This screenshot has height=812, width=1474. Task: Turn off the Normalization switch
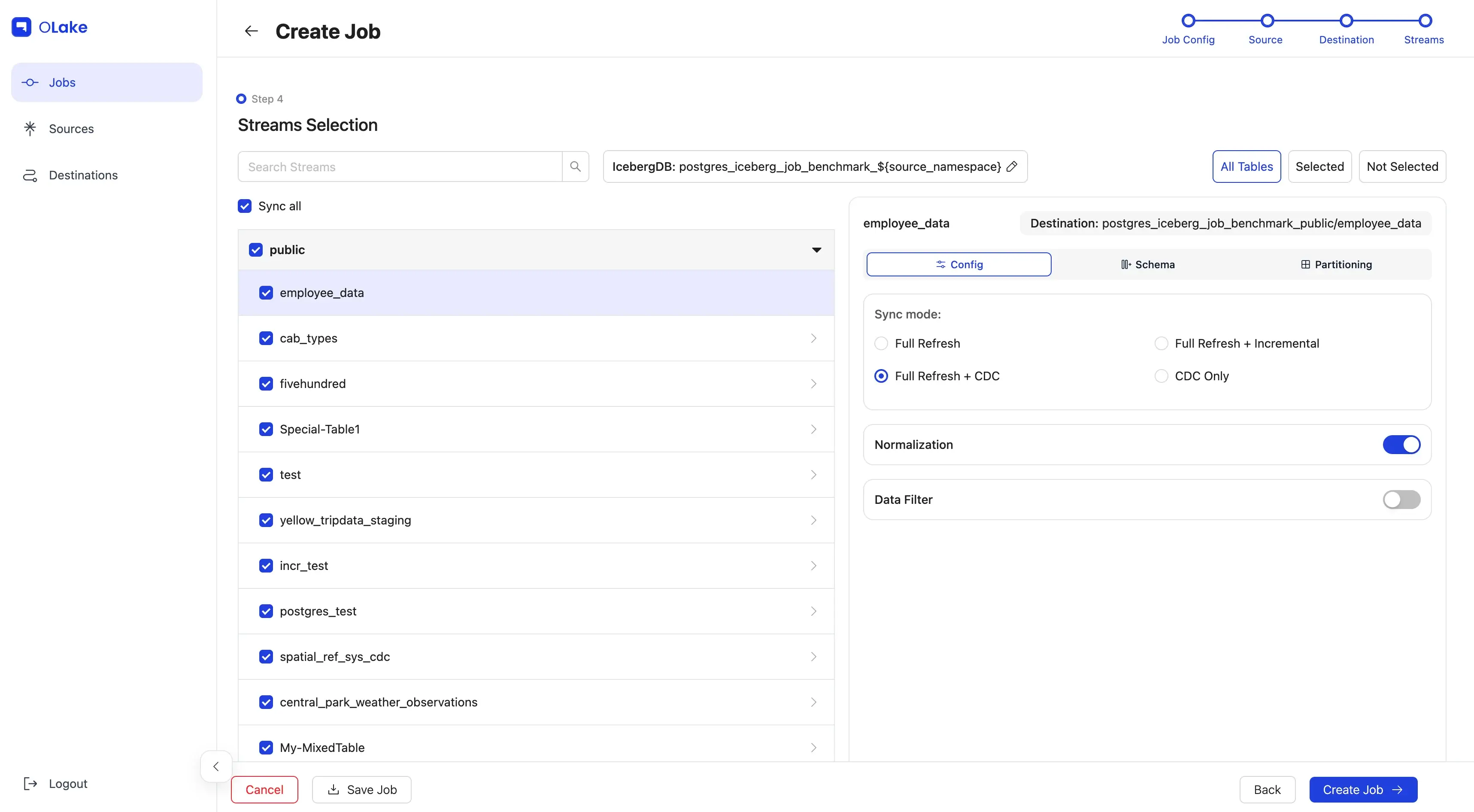pyautogui.click(x=1401, y=445)
